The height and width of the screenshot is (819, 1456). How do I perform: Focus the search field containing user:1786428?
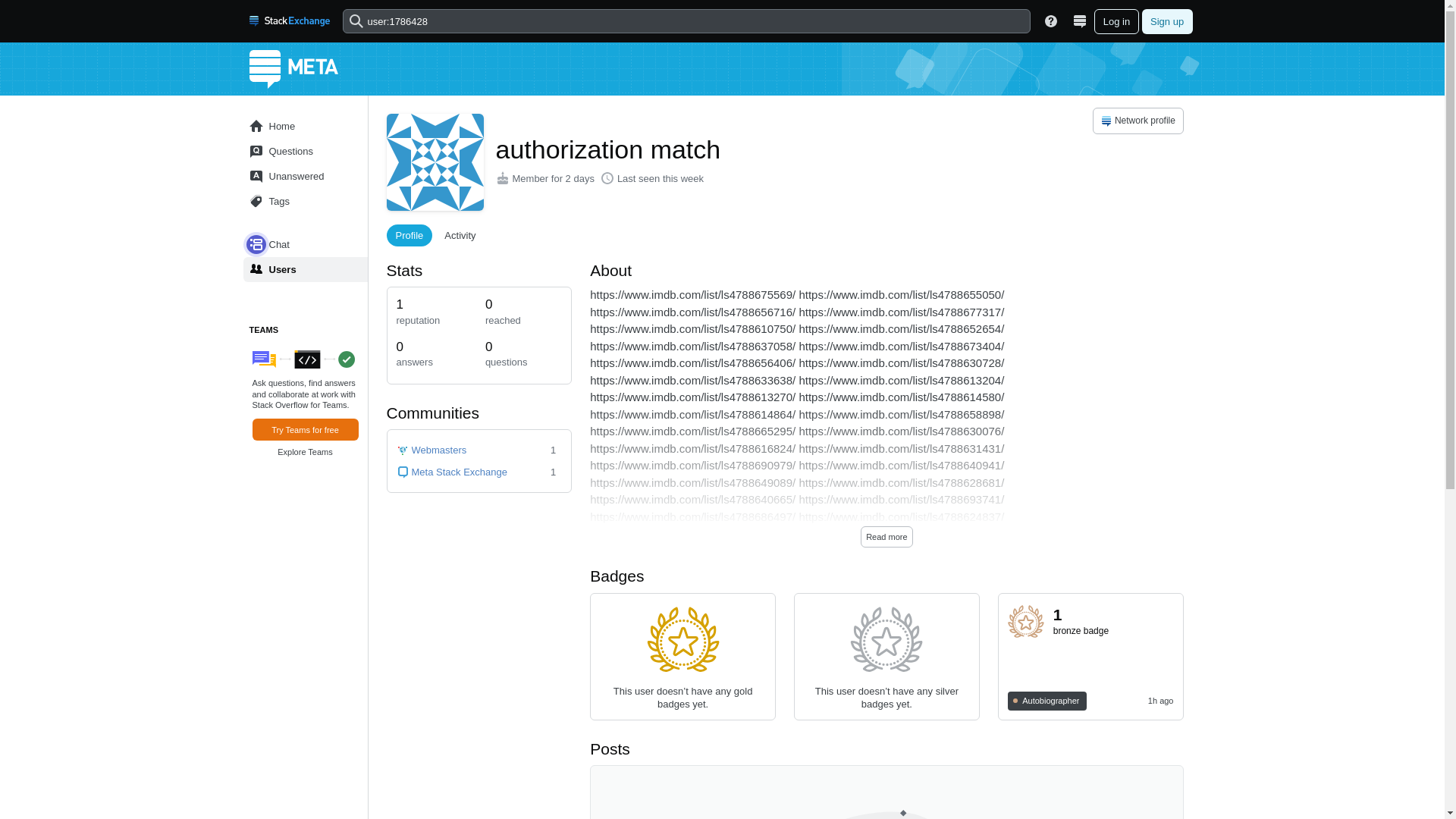pyautogui.click(x=686, y=21)
